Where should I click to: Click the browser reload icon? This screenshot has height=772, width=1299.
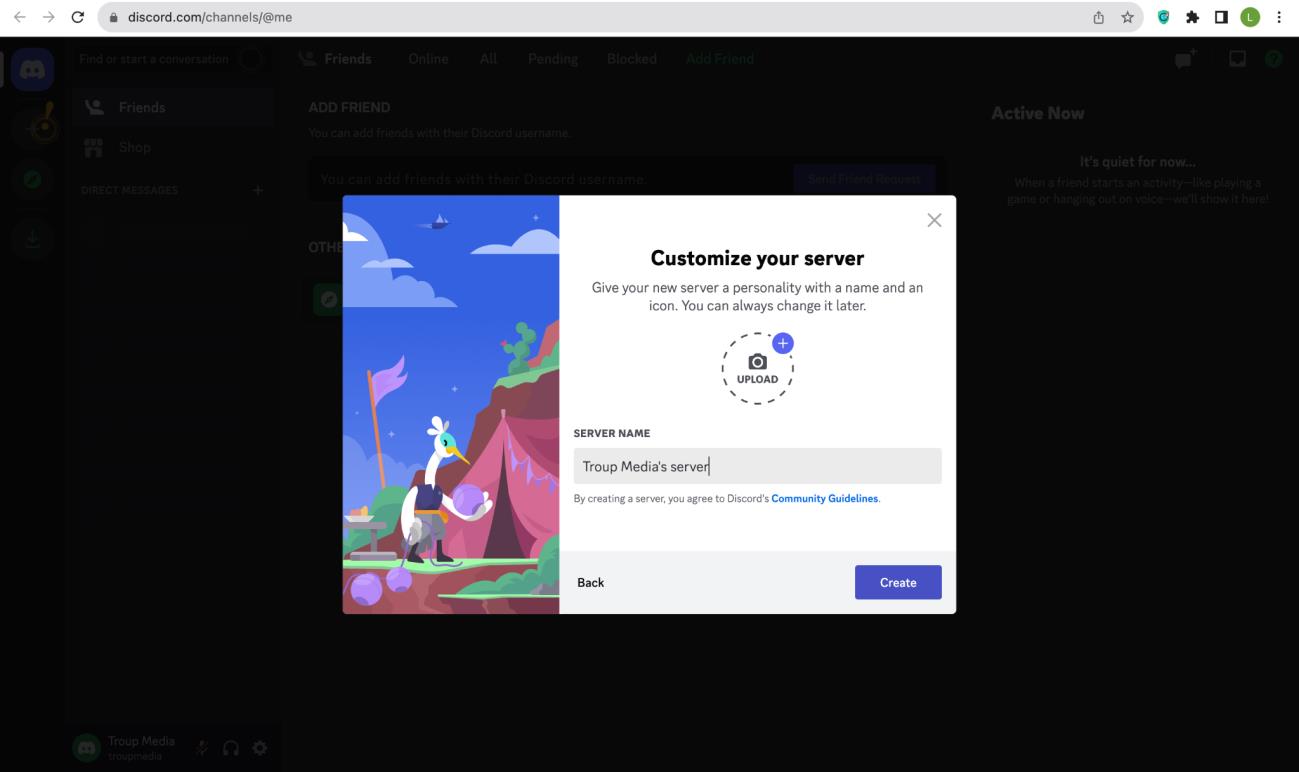click(x=78, y=17)
